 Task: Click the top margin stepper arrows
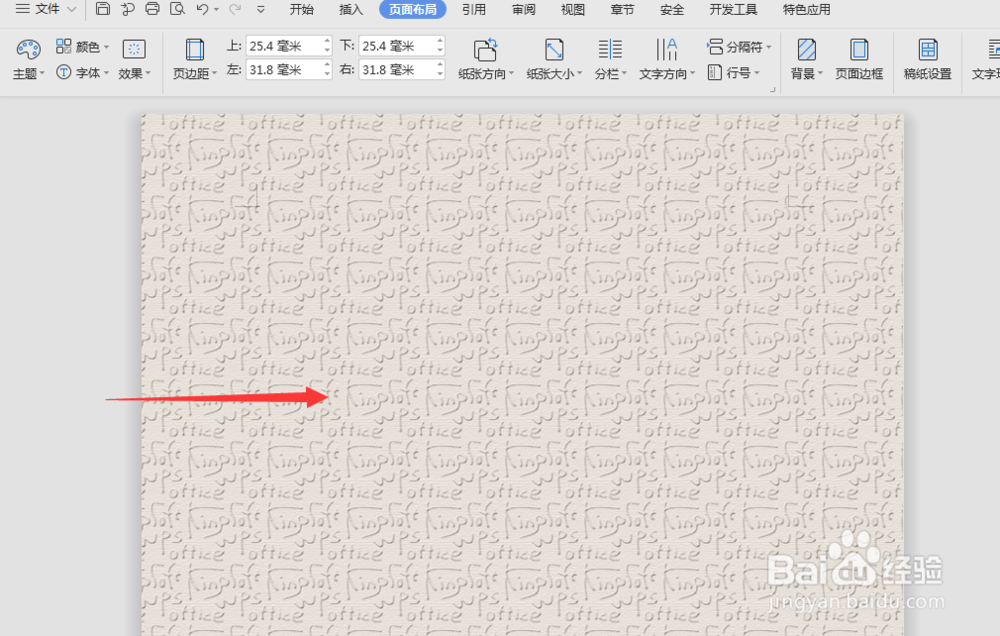327,46
